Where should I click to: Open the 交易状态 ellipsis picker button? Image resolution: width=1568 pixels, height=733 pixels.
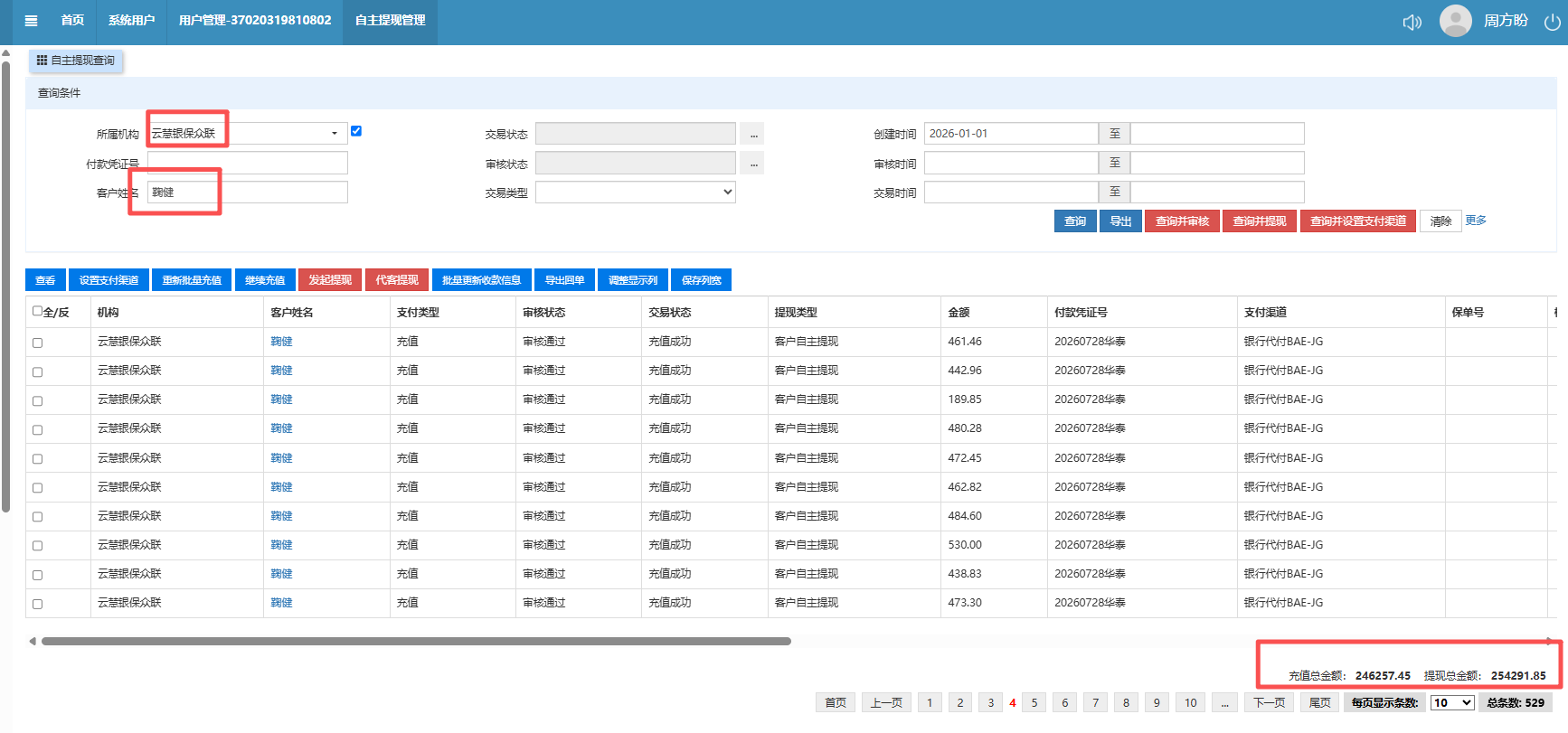[x=753, y=134]
